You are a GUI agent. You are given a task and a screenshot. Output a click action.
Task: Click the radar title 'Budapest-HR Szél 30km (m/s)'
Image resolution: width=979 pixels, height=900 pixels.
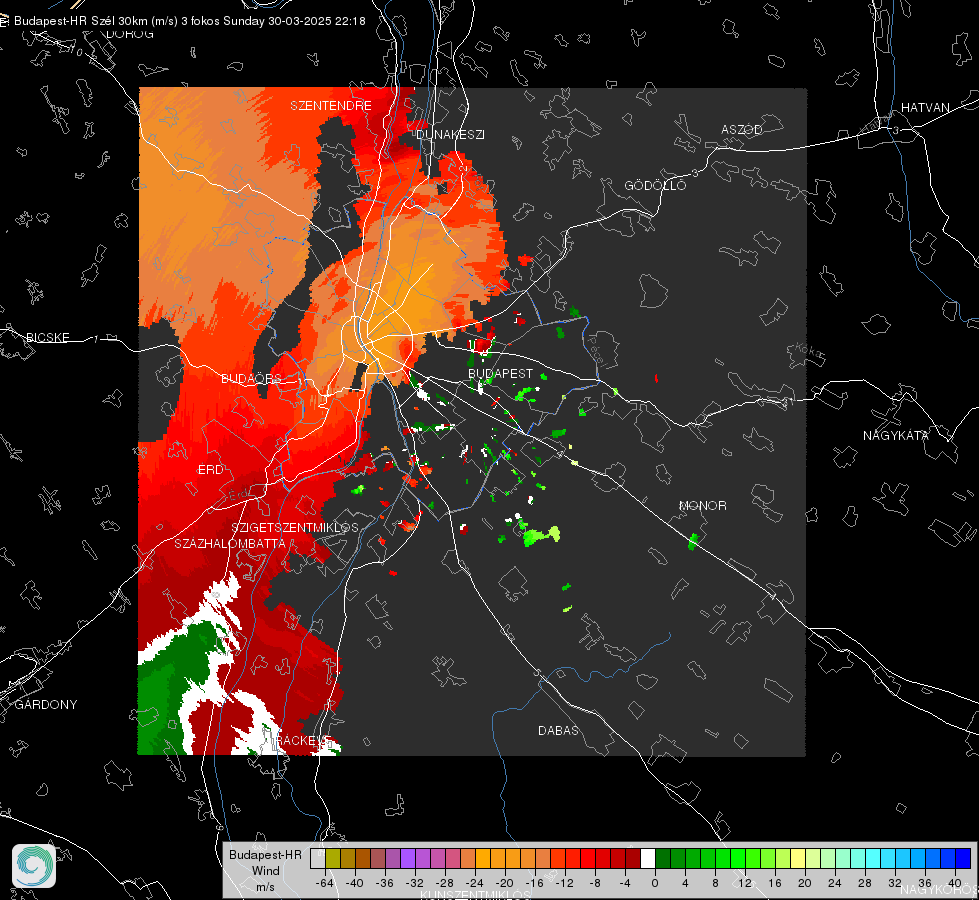(x=96, y=21)
